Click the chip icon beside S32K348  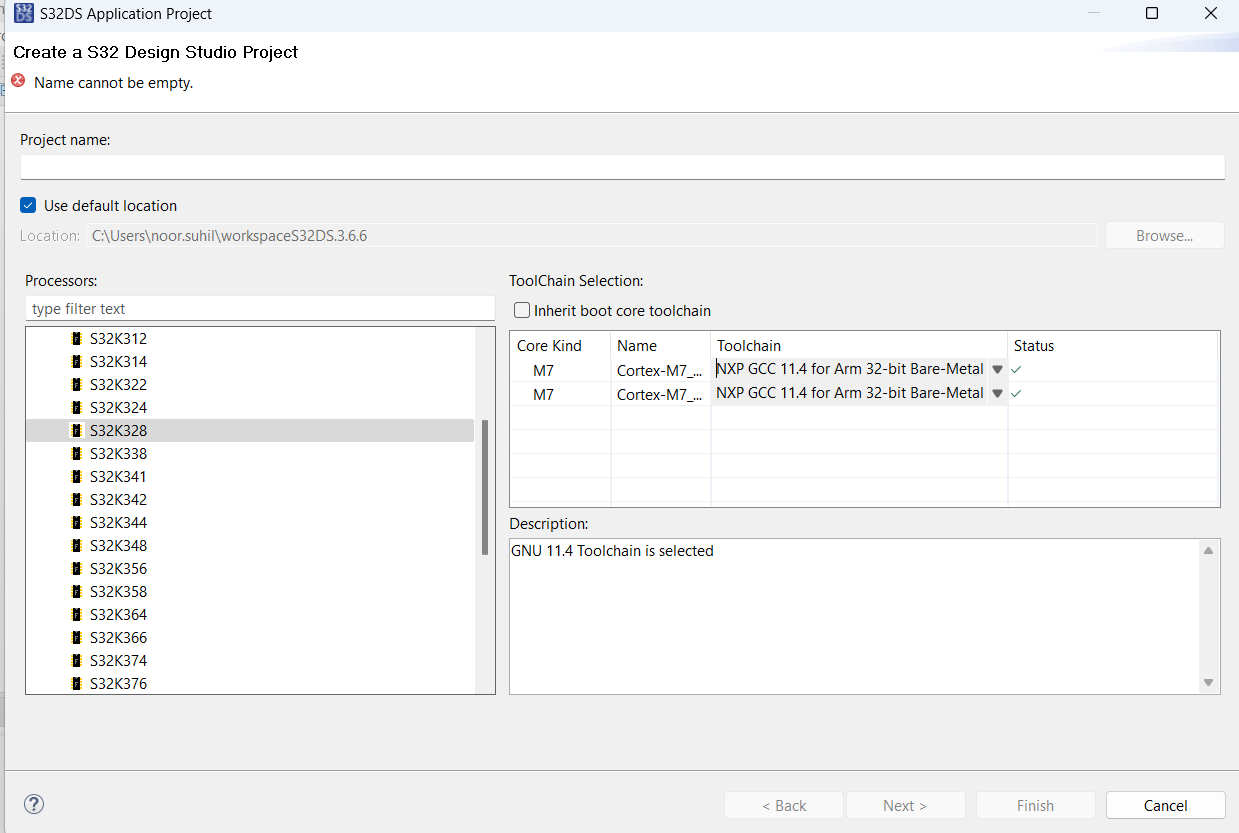tap(76, 546)
